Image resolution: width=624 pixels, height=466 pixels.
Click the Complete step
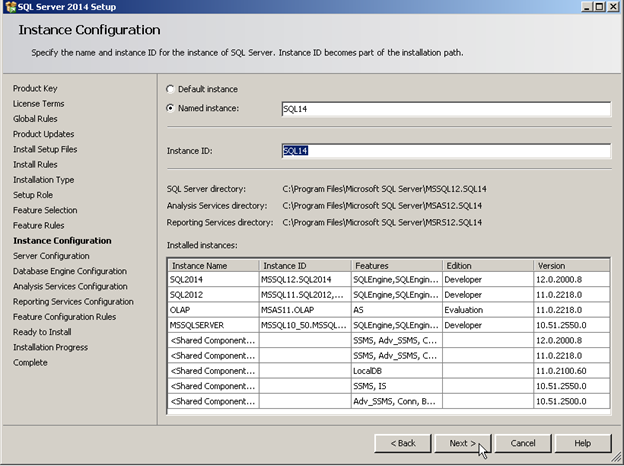[30, 363]
